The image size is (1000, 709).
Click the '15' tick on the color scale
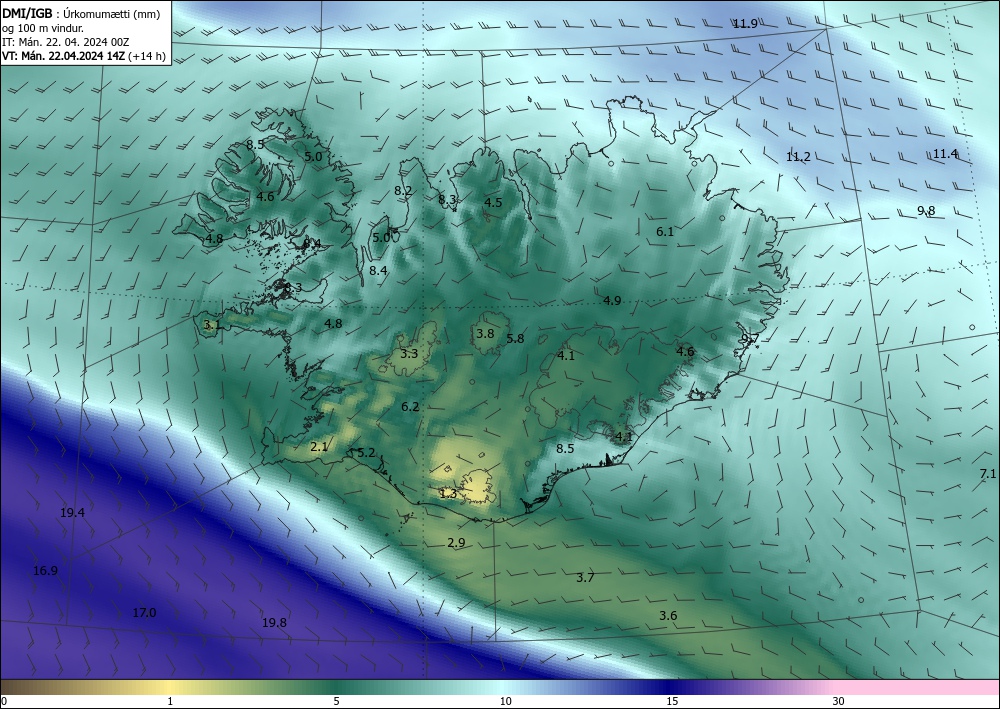672,702
